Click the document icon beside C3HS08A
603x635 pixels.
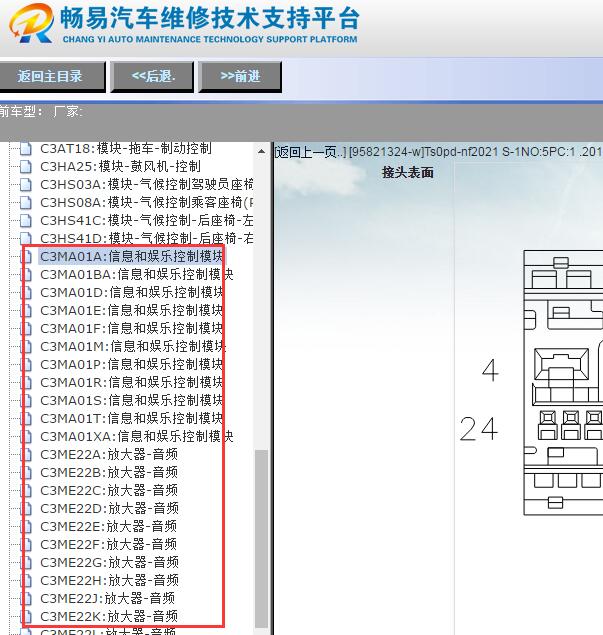[26, 202]
